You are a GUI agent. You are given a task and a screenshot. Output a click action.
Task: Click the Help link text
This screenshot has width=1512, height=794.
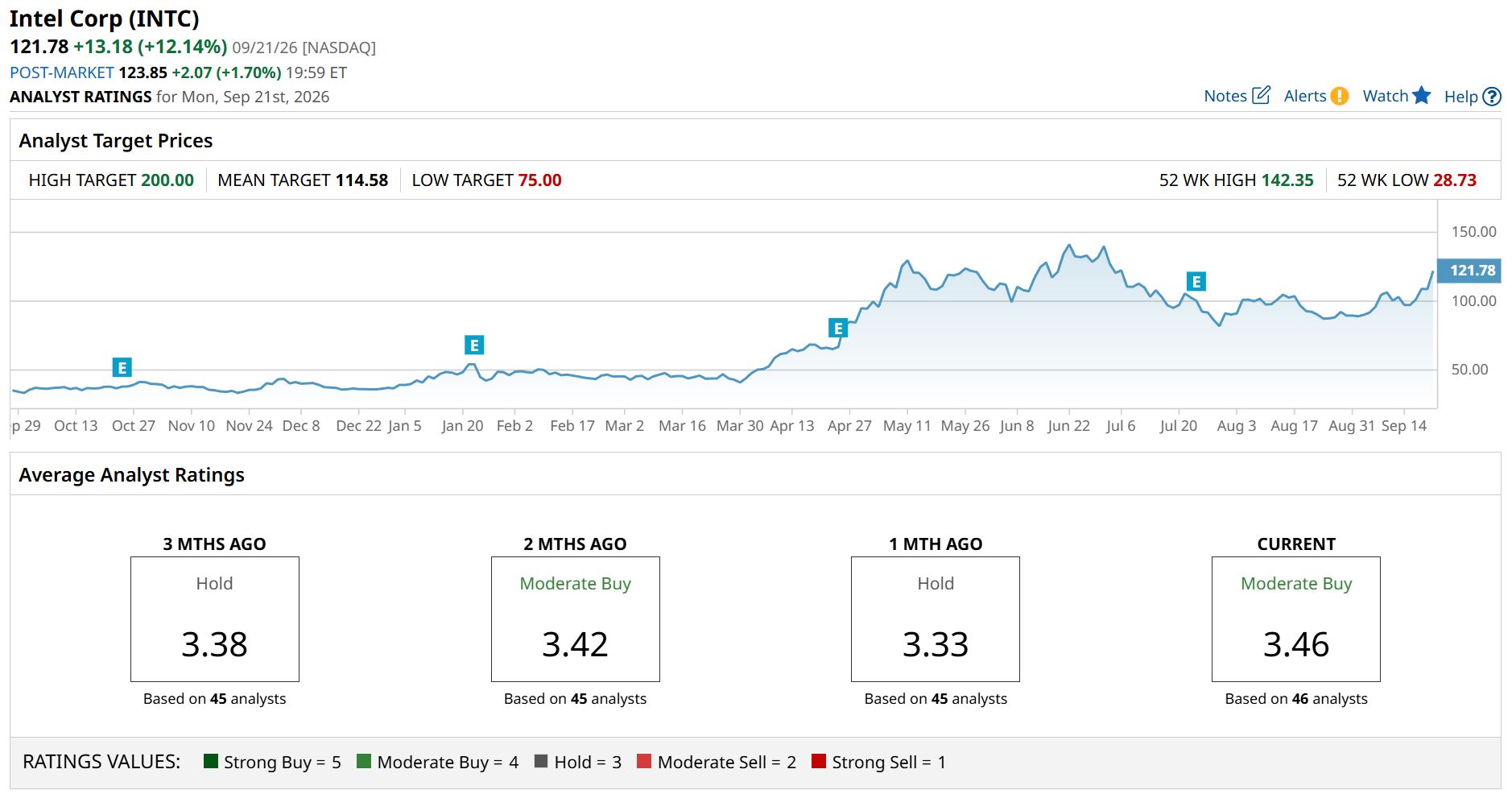coord(1460,97)
